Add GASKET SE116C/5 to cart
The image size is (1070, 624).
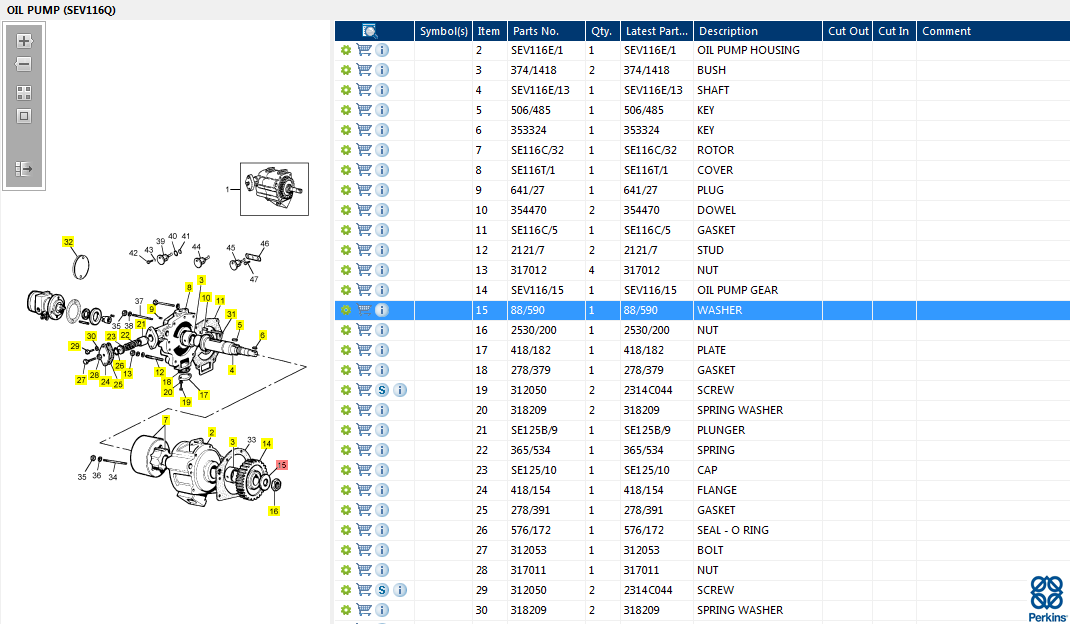[364, 229]
